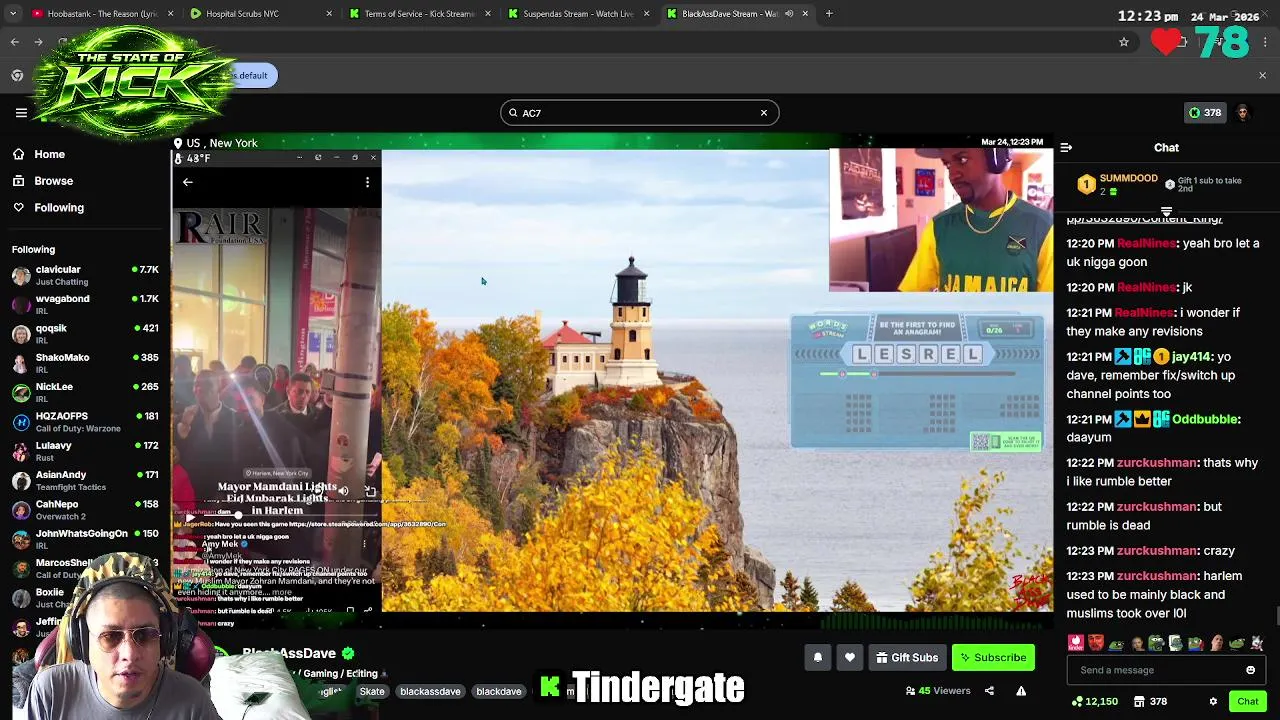Open the Kick balance 378 in header
The image size is (1280, 720).
click(1203, 113)
